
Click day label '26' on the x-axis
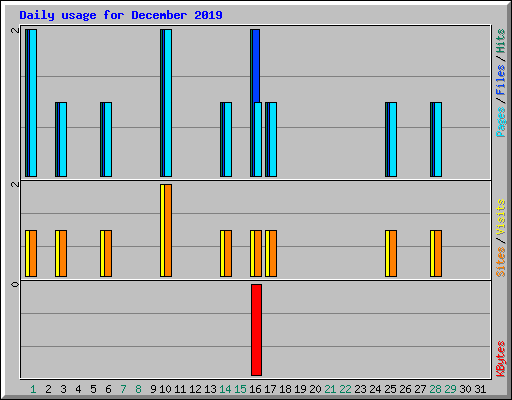[405, 389]
